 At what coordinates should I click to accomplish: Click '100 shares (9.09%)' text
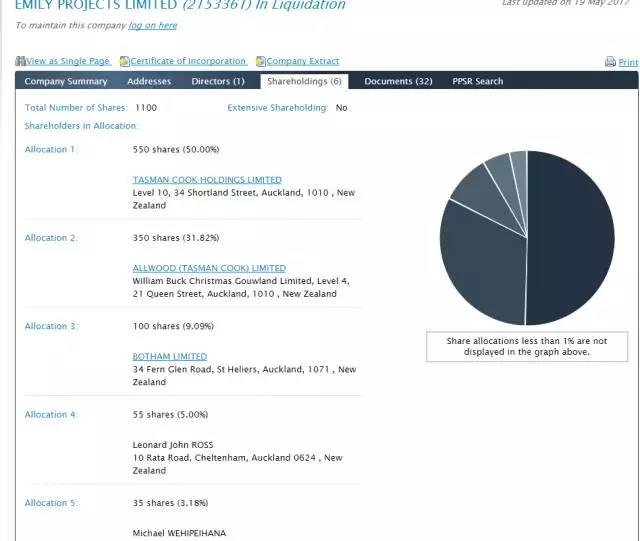pos(173,326)
